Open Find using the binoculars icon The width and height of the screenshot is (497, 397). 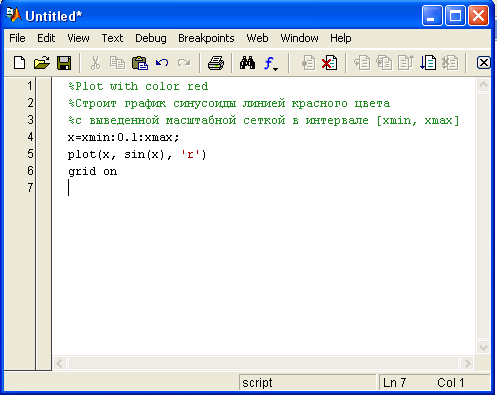point(247,63)
